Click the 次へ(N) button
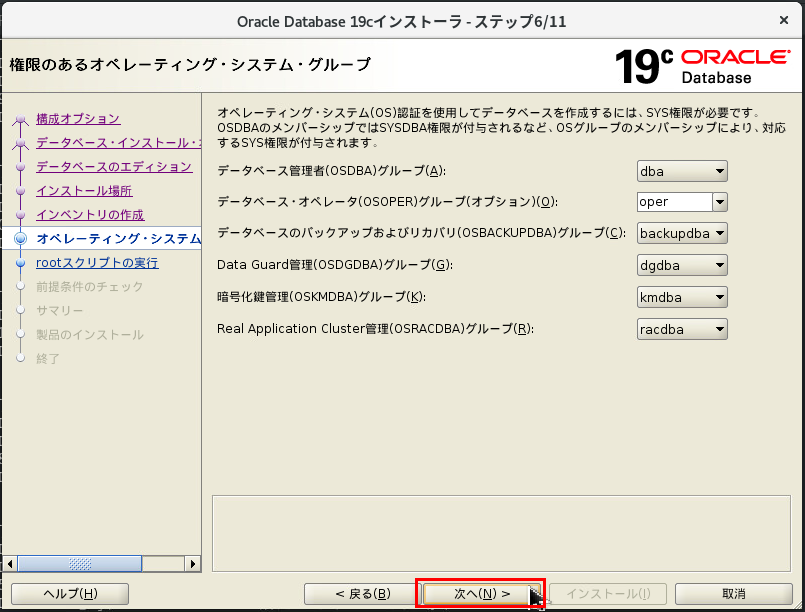 coord(480,592)
